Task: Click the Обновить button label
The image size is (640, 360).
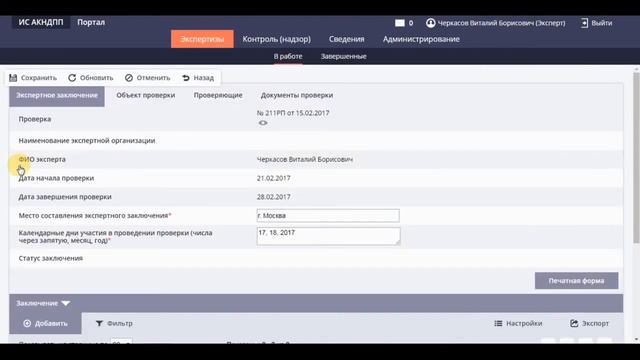Action: pyautogui.click(x=96, y=78)
